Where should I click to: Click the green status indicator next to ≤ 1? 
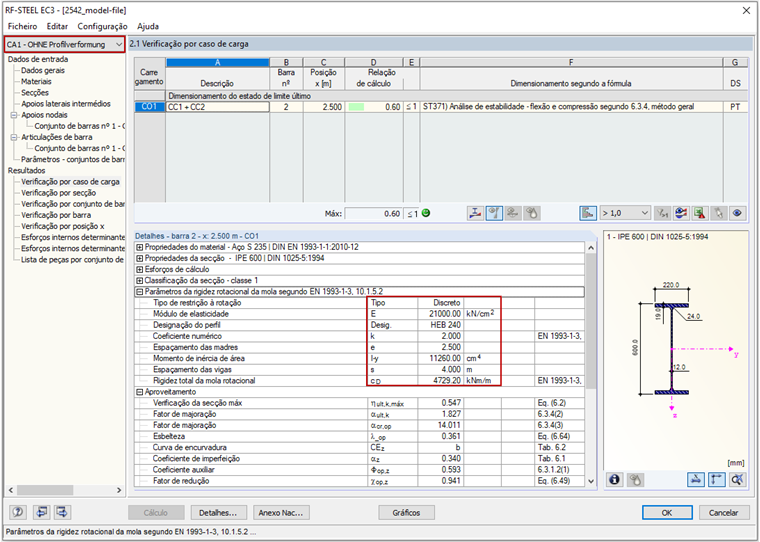[426, 213]
